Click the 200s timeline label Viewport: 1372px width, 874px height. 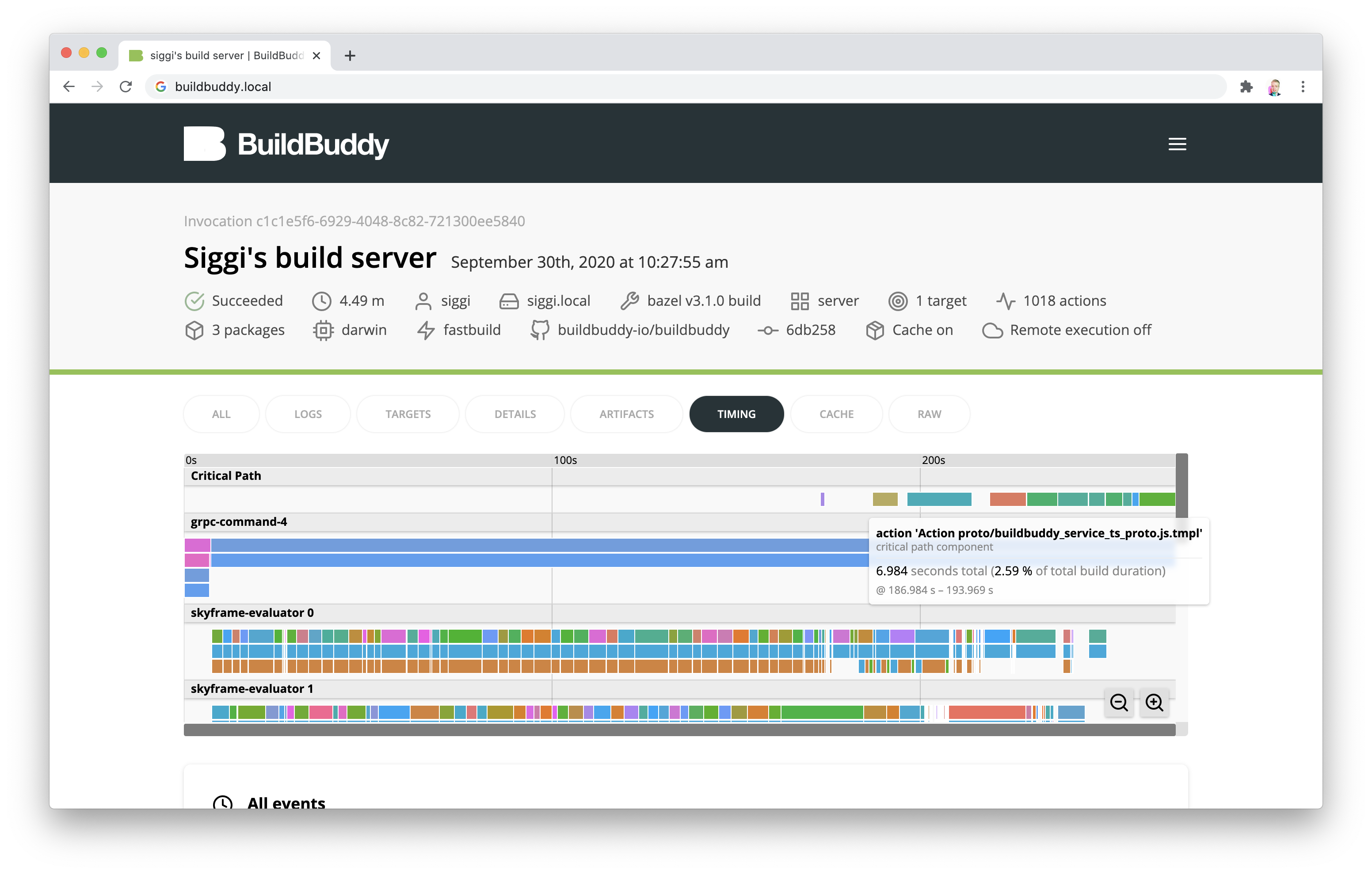coord(933,460)
